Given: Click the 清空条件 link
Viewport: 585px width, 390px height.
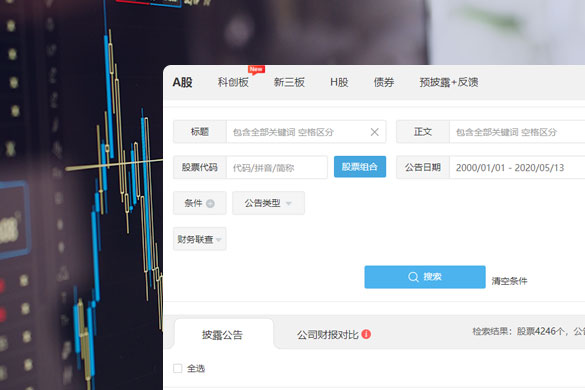Looking at the screenshot, I should point(509,281).
